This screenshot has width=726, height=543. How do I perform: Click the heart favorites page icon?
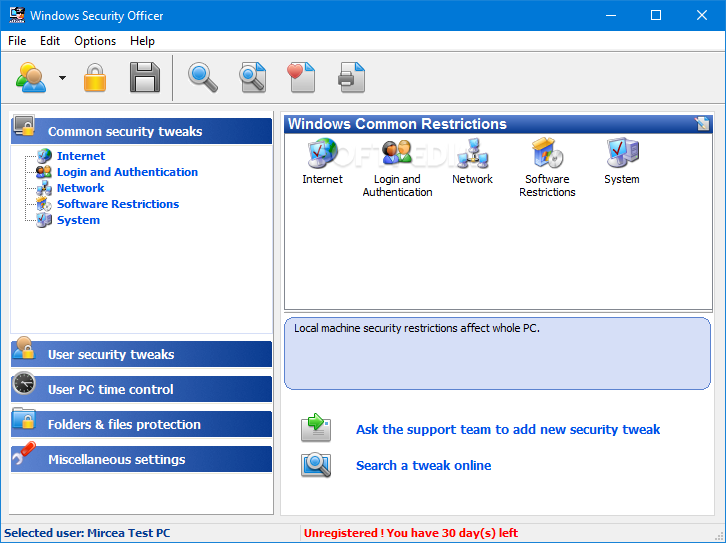pos(302,77)
